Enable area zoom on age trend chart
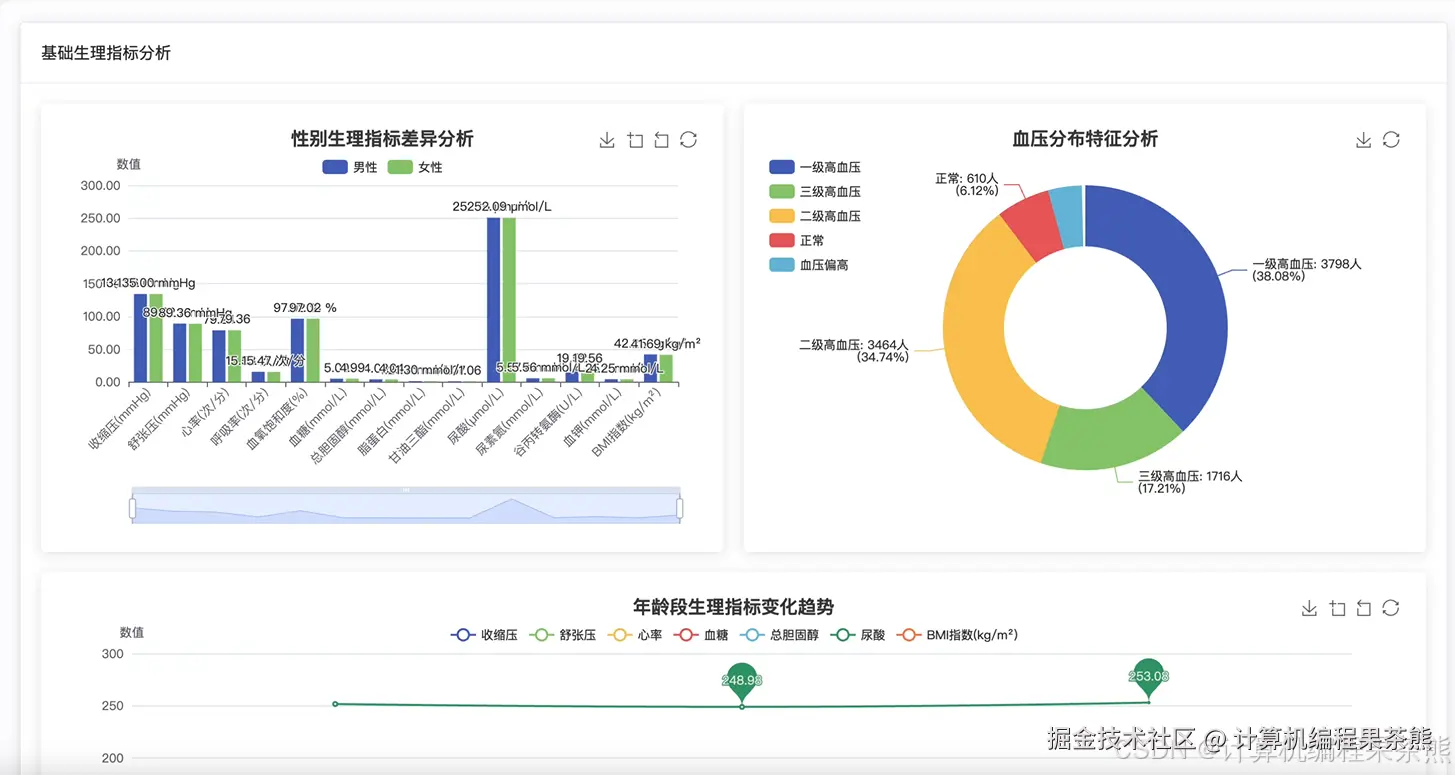This screenshot has width=1455, height=775. [1337, 608]
